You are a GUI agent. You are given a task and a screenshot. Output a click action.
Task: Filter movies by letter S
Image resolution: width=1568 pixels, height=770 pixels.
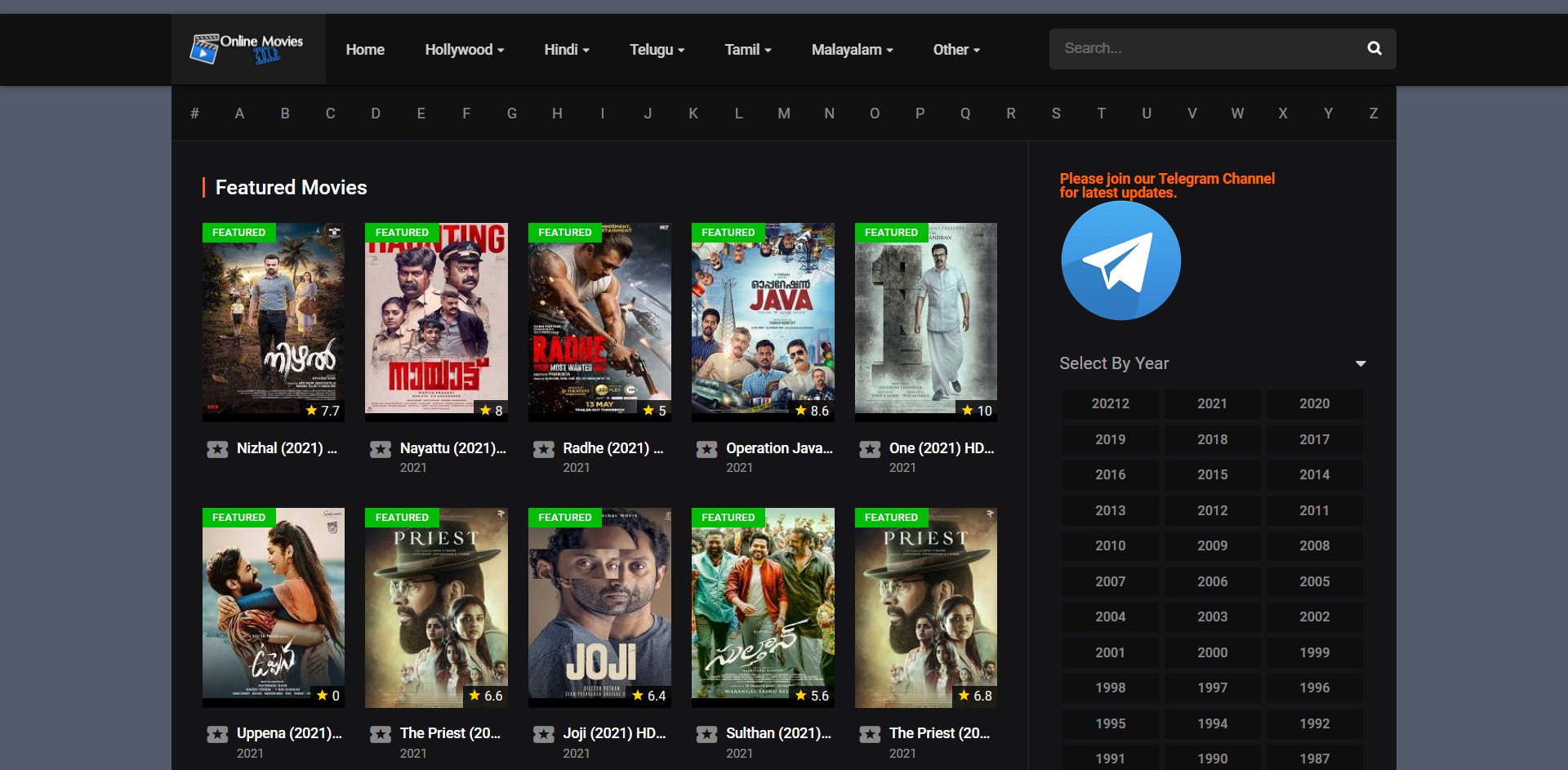pyautogui.click(x=1056, y=113)
